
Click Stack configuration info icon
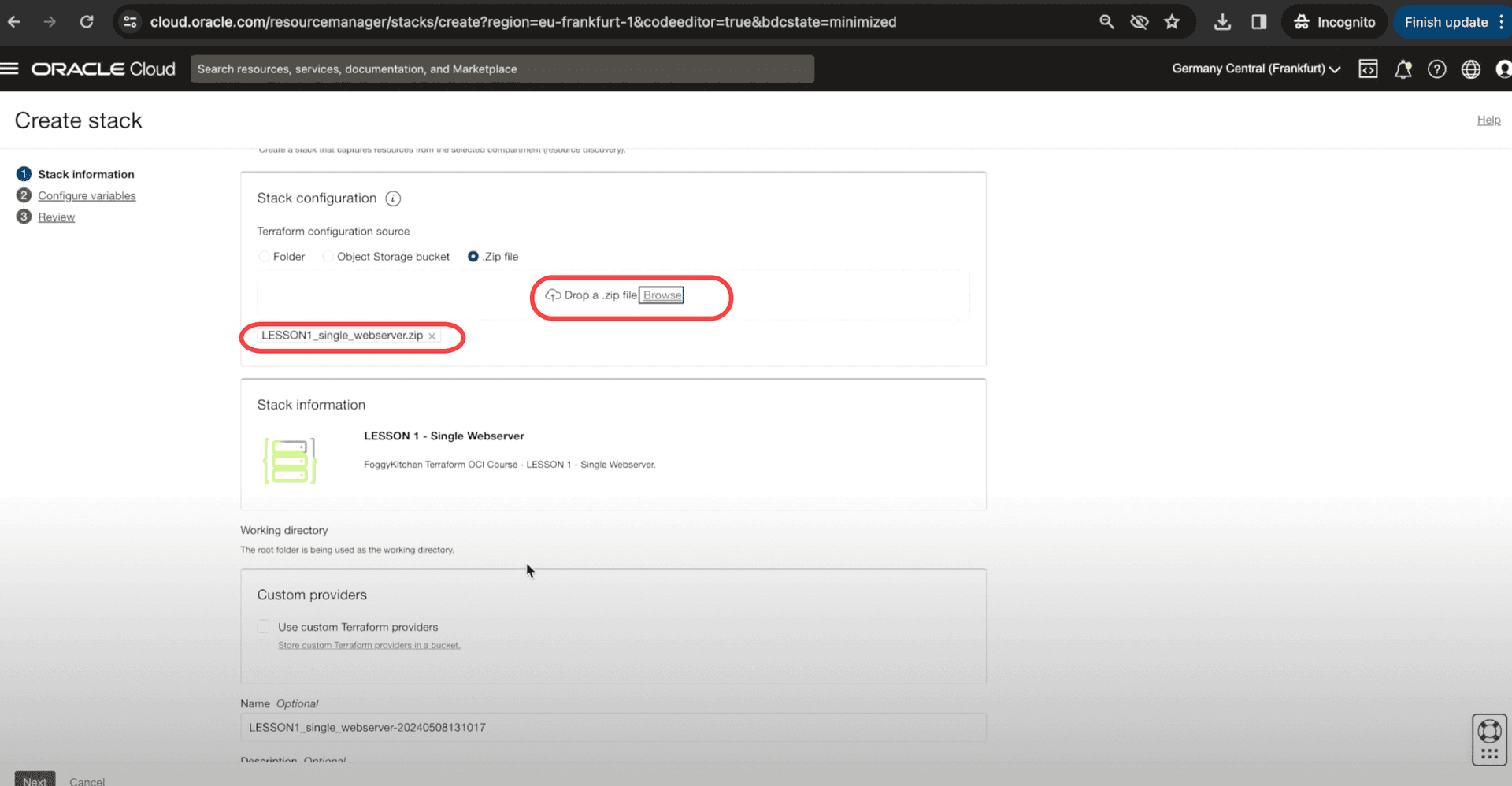[393, 198]
